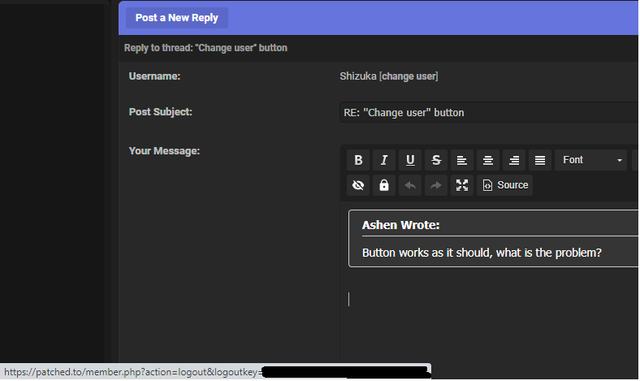Place the cursor below the quote in the message area
Viewport: 640px width, 381px height.
(490, 299)
